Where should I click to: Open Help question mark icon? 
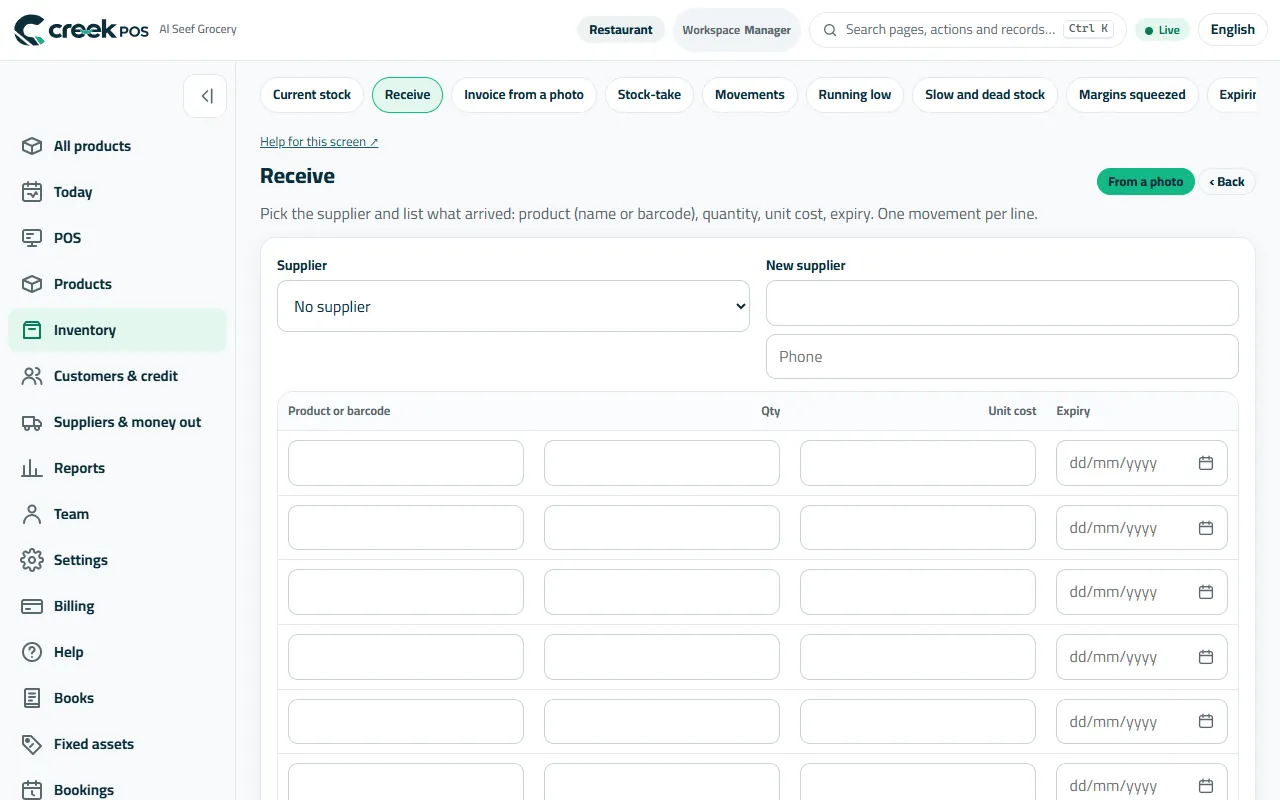(x=32, y=652)
